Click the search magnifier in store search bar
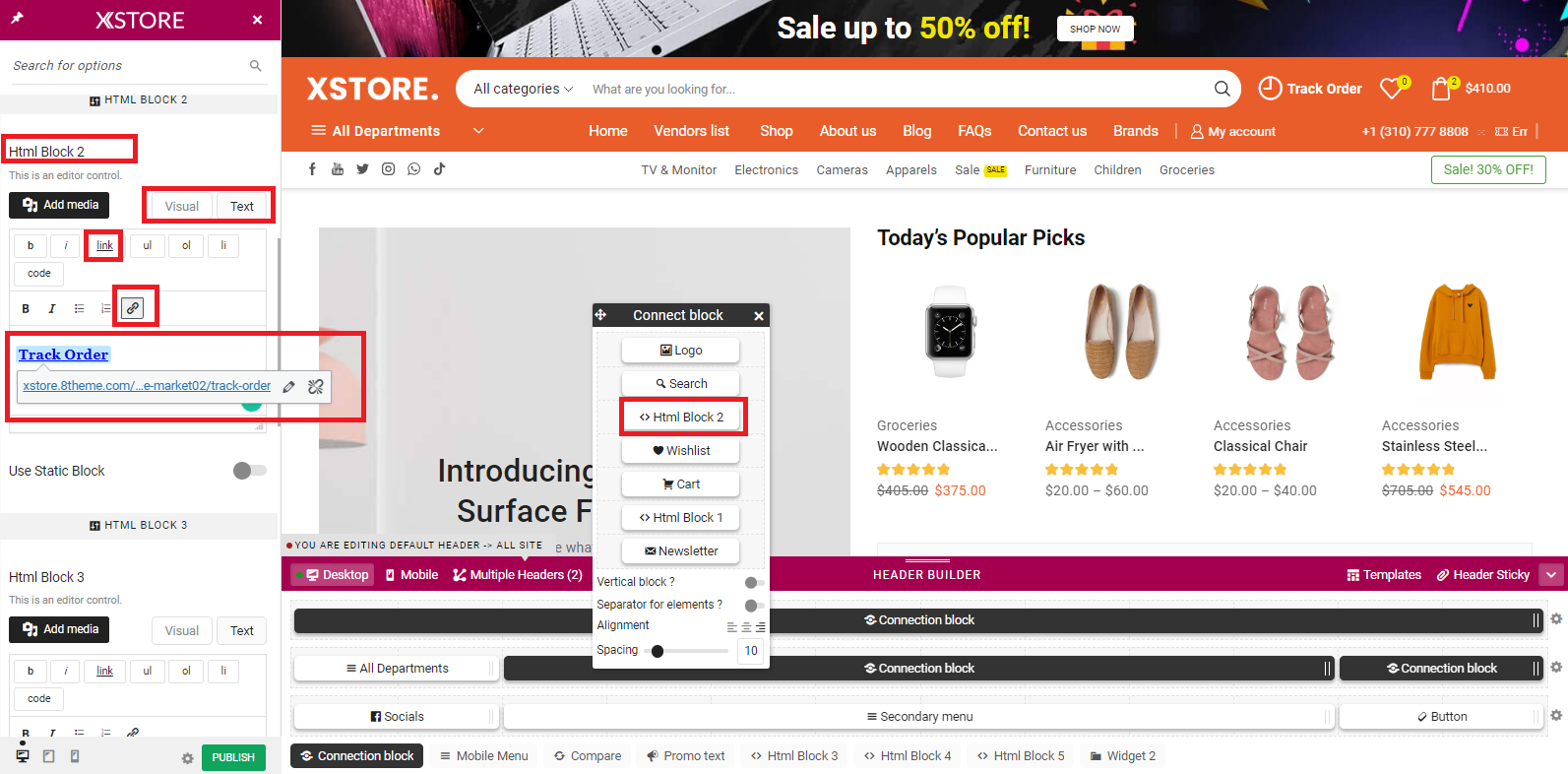The image size is (1568, 774). [1223, 89]
